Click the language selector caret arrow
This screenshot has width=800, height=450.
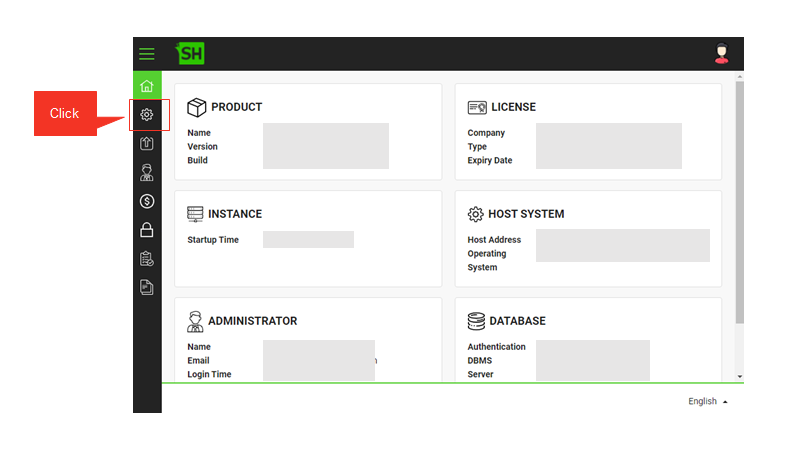click(x=725, y=402)
